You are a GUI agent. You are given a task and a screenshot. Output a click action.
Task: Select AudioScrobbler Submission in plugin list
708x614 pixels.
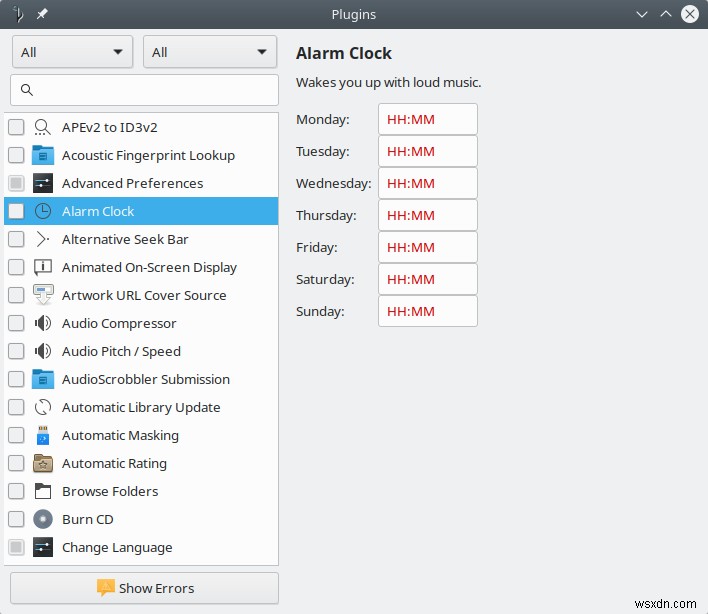coord(145,379)
